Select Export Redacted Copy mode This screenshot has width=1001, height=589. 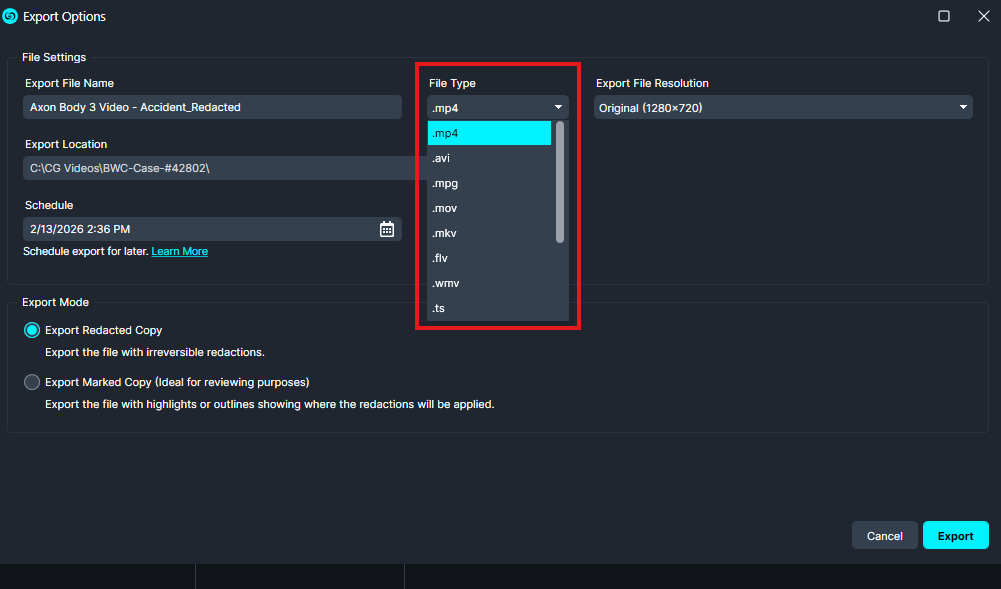tap(31, 330)
